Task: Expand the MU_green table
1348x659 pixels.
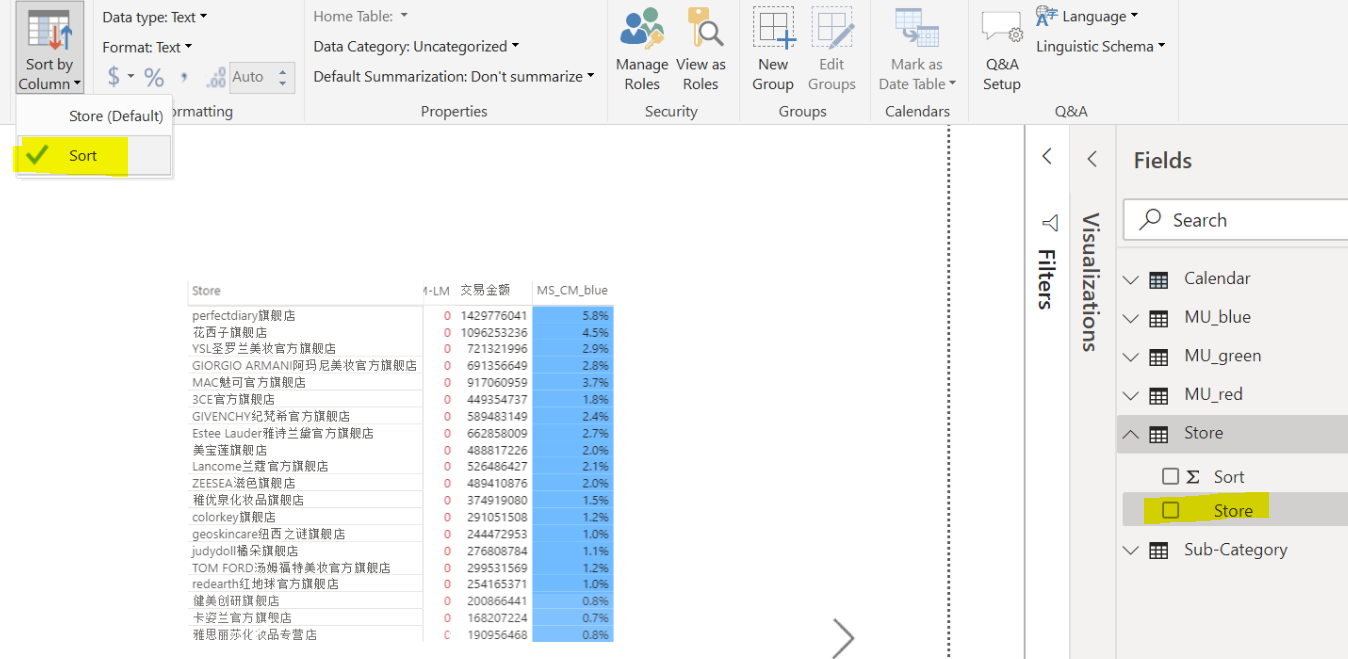Action: pos(1131,356)
